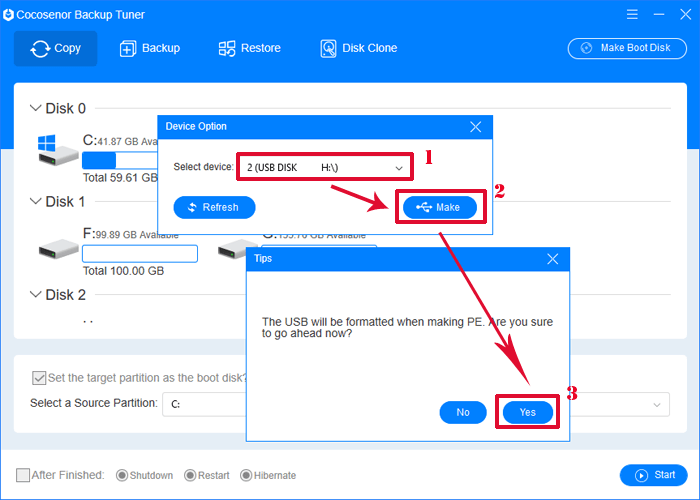Screen dimensions: 700x500
Task: Click the second Disk 1 drive icon
Action: pos(237,249)
